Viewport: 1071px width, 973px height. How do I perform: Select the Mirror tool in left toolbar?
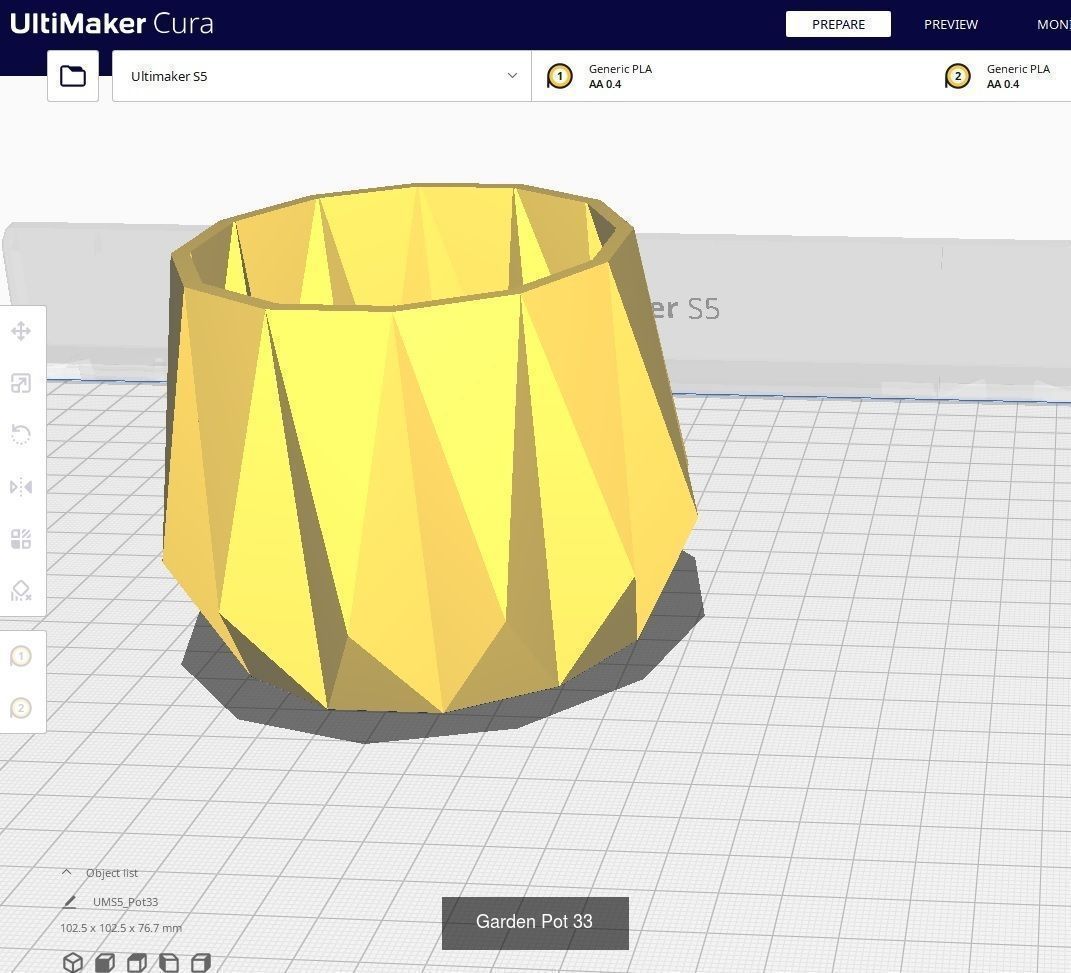click(20, 487)
